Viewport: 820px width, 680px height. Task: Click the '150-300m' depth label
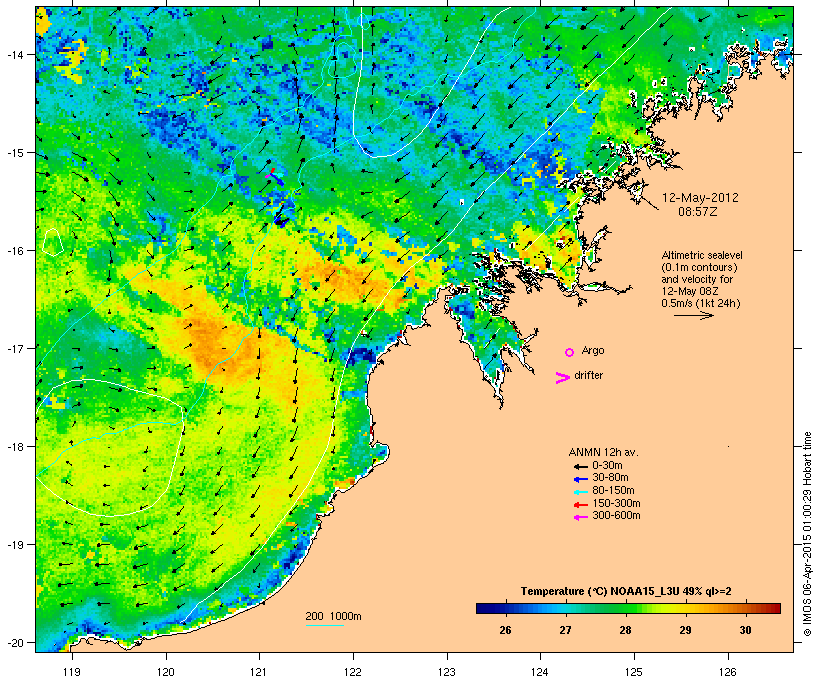click(x=616, y=503)
